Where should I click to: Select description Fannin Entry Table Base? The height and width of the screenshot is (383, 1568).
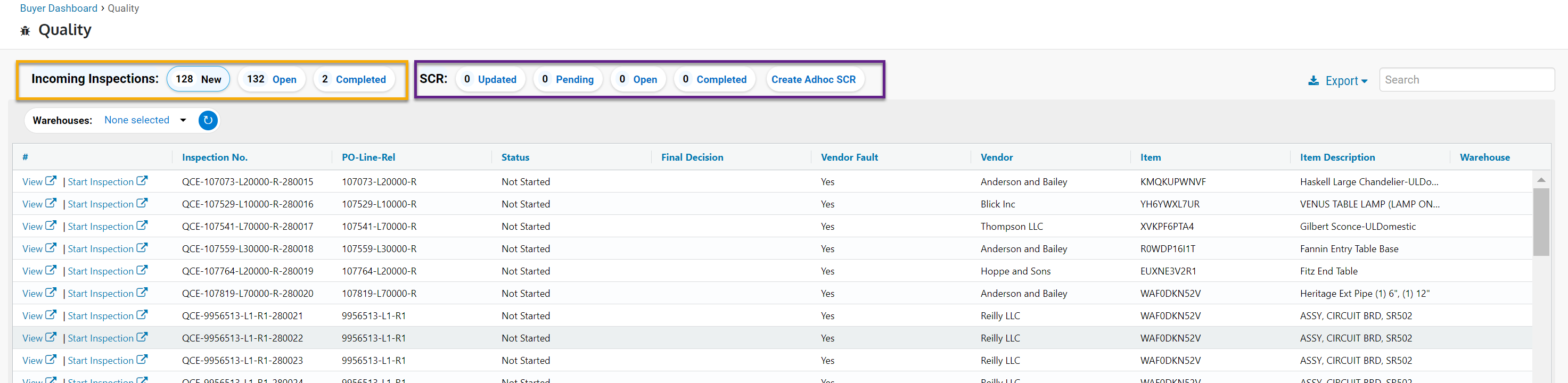[x=1349, y=248]
